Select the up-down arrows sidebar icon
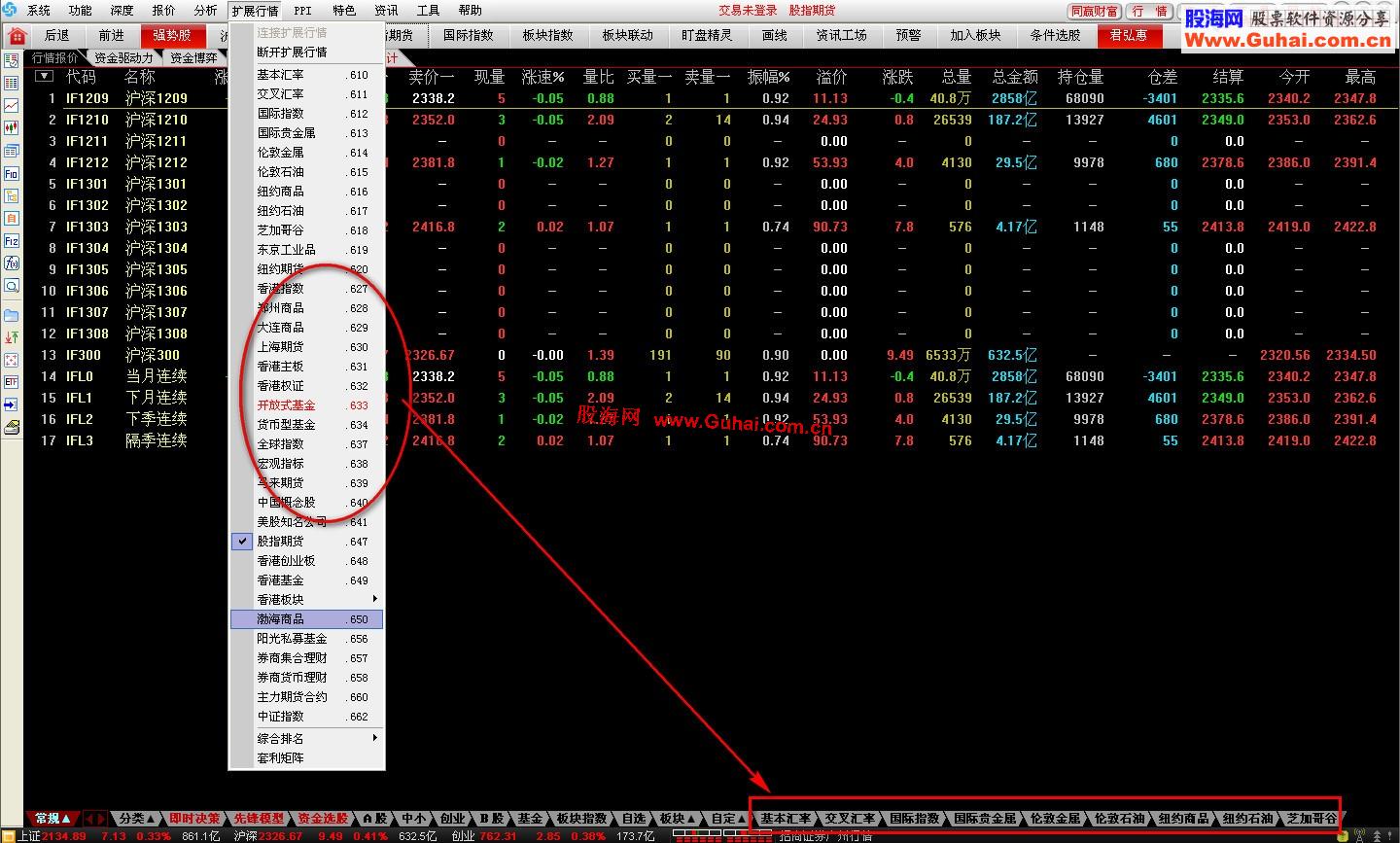1400x843 pixels. point(11,337)
